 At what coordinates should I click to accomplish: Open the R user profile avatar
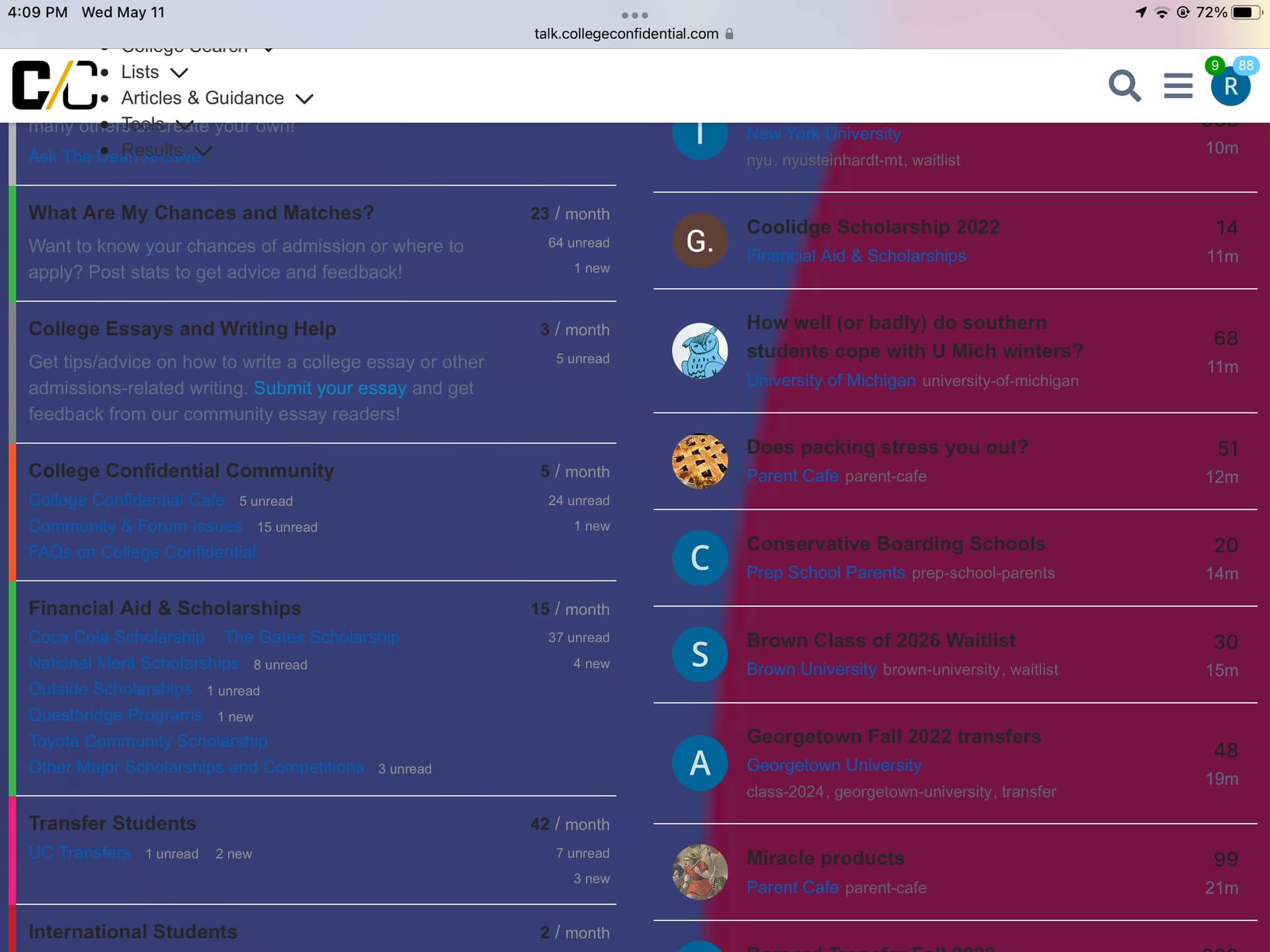tap(1230, 87)
